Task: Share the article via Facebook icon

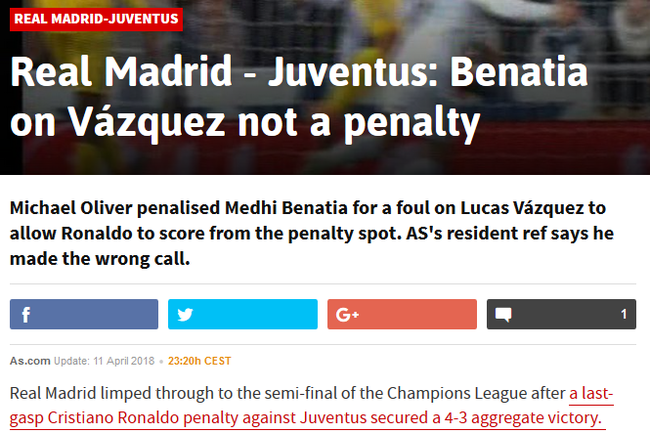Action: pos(84,314)
